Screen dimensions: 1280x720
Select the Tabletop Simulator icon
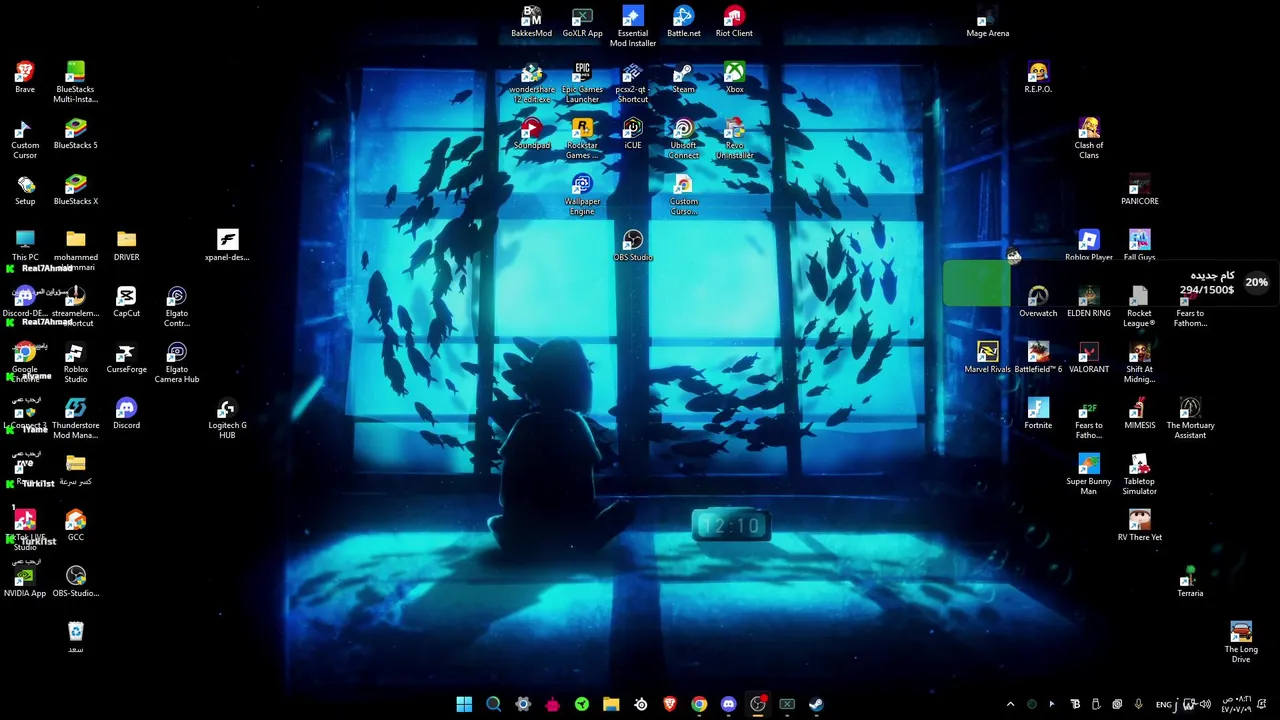[x=1139, y=474]
